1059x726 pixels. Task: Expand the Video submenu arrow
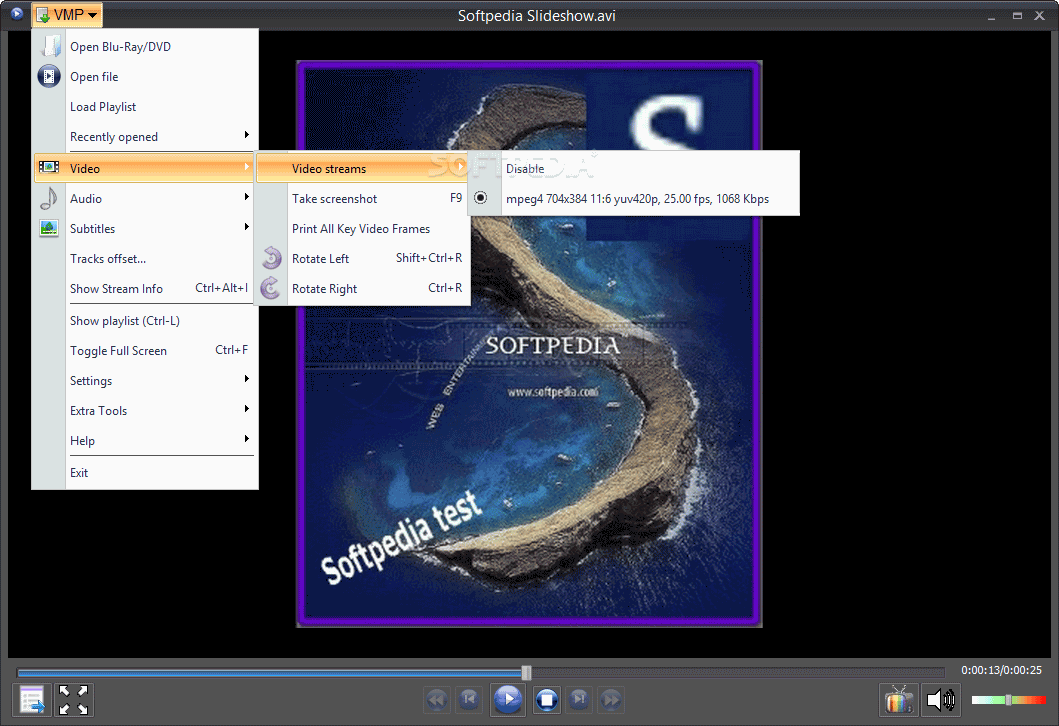[x=247, y=167]
